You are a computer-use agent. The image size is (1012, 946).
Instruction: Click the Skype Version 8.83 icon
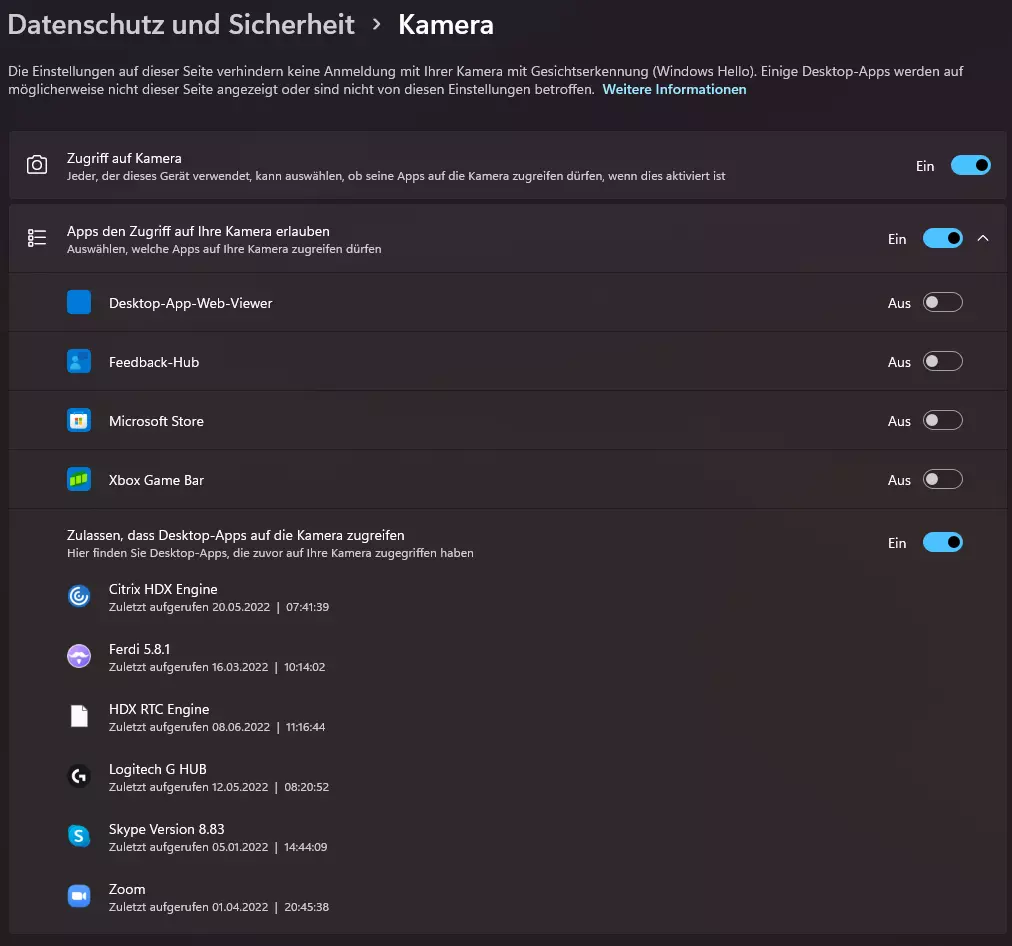[79, 836]
